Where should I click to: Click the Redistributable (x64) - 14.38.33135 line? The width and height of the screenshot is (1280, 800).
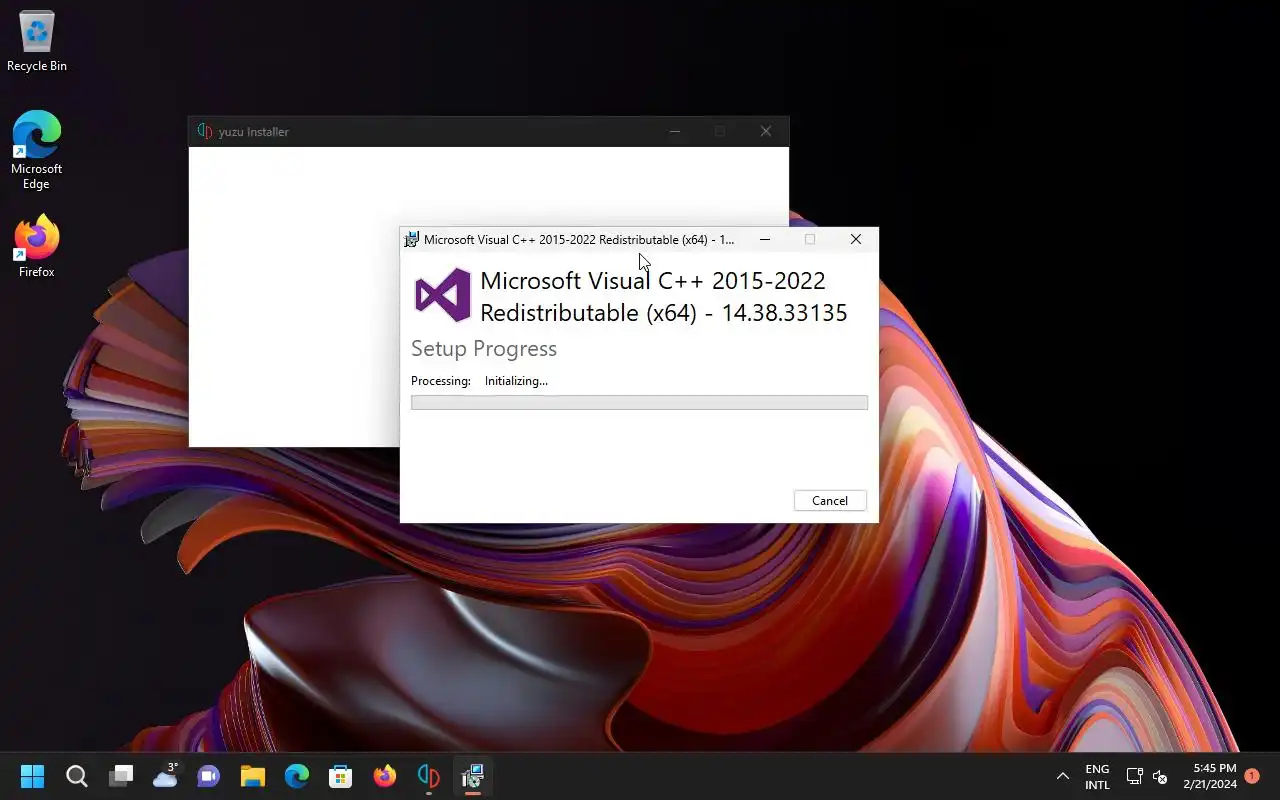(663, 313)
